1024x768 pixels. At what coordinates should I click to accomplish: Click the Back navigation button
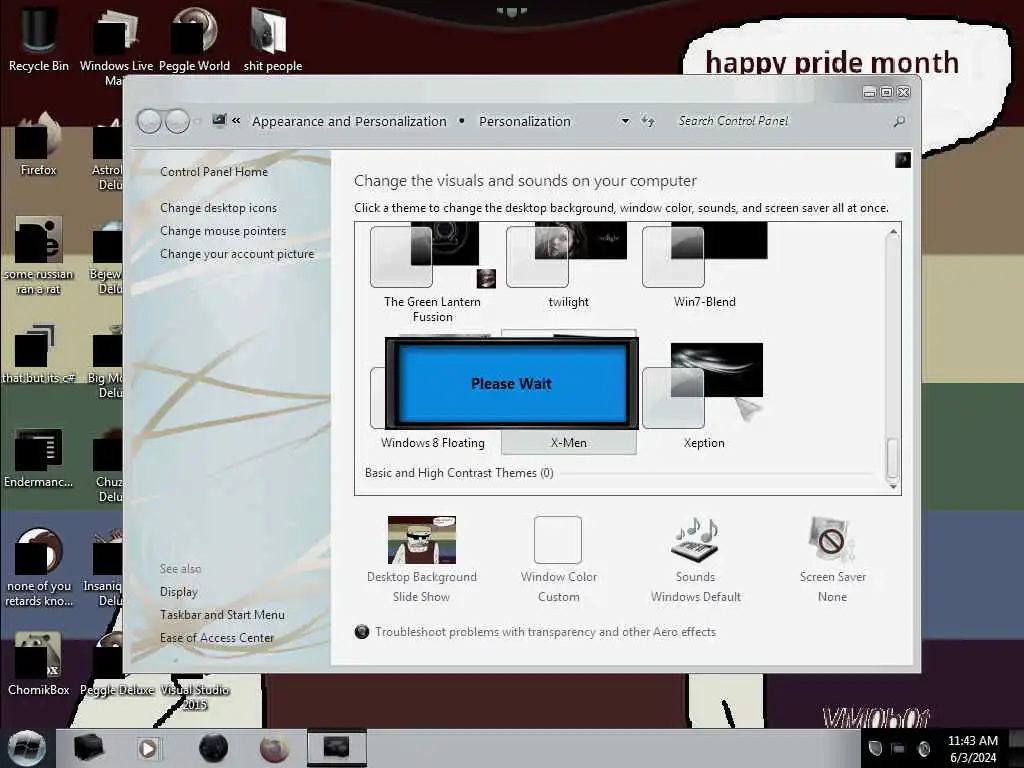tap(150, 121)
